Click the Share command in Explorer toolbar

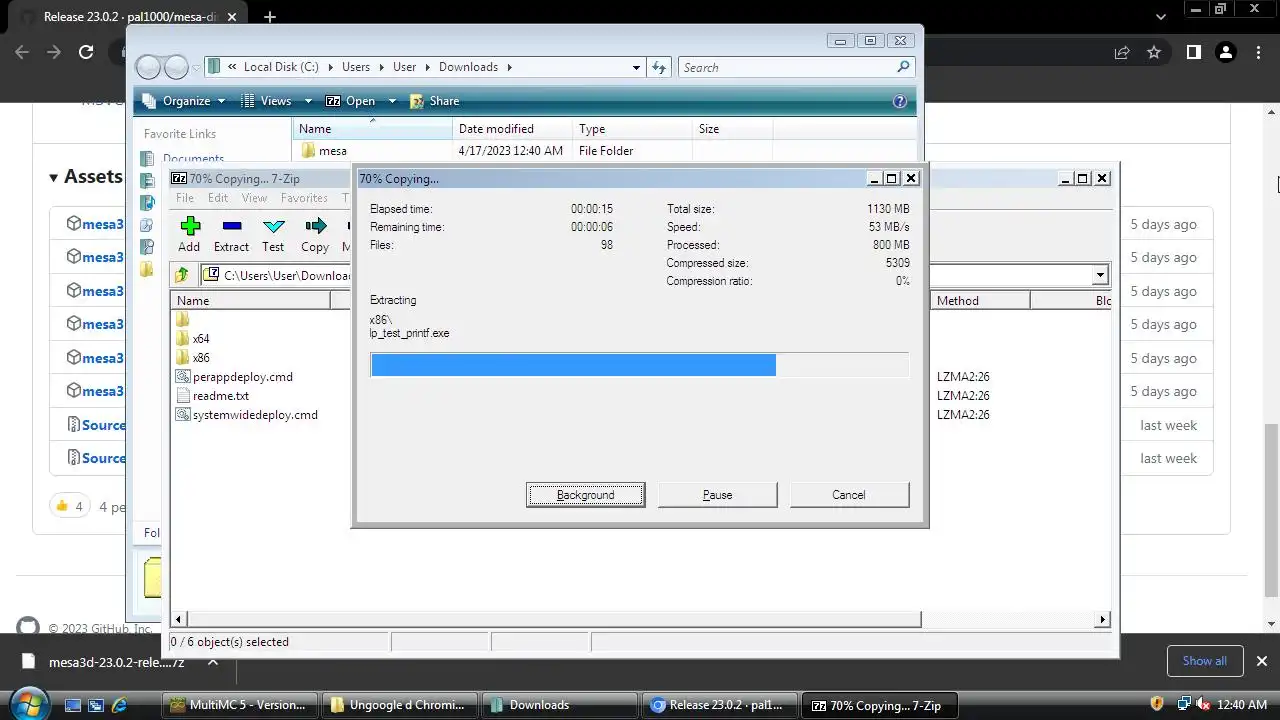coord(435,101)
